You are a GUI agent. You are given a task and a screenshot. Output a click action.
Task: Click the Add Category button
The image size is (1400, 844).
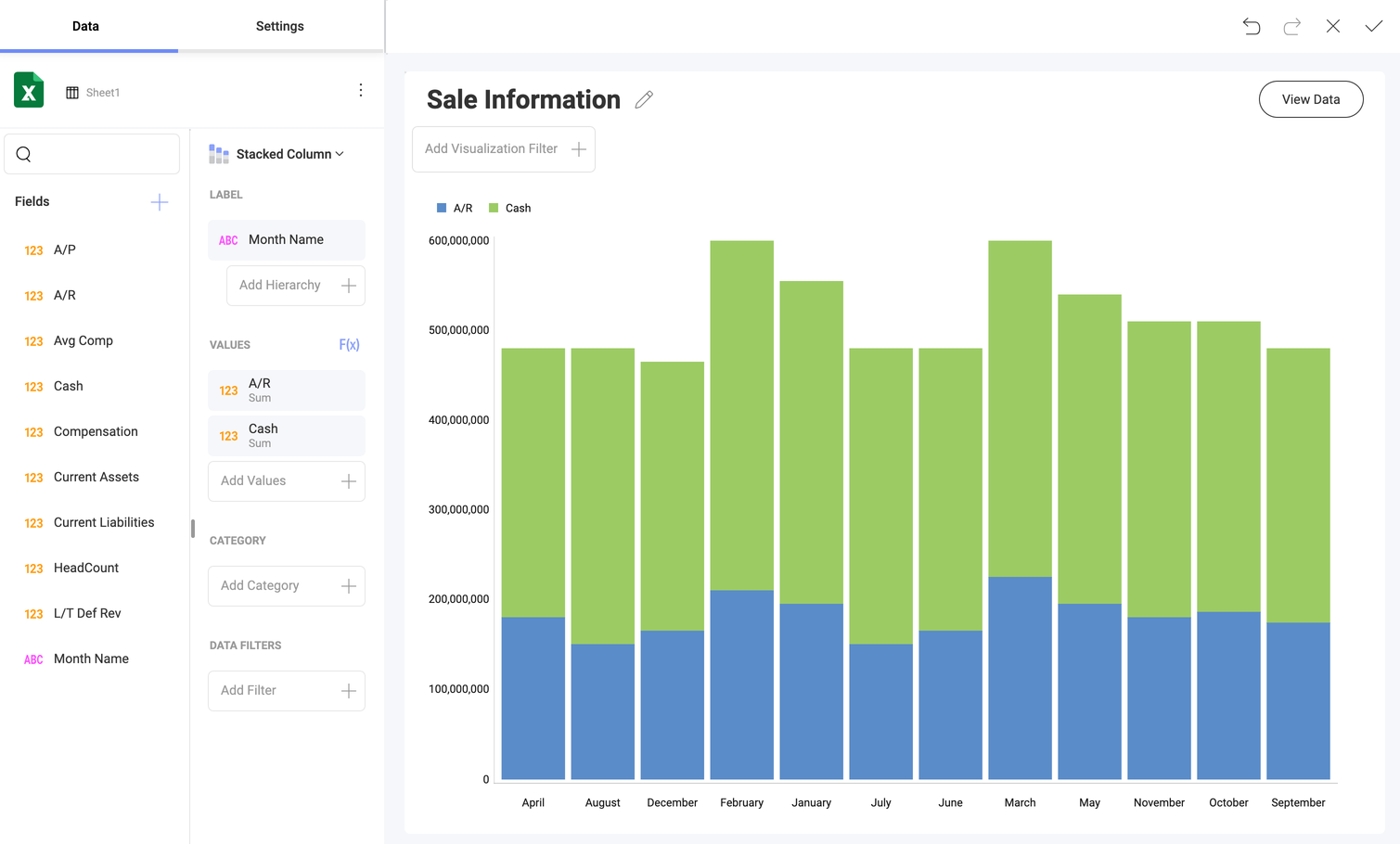287,586
